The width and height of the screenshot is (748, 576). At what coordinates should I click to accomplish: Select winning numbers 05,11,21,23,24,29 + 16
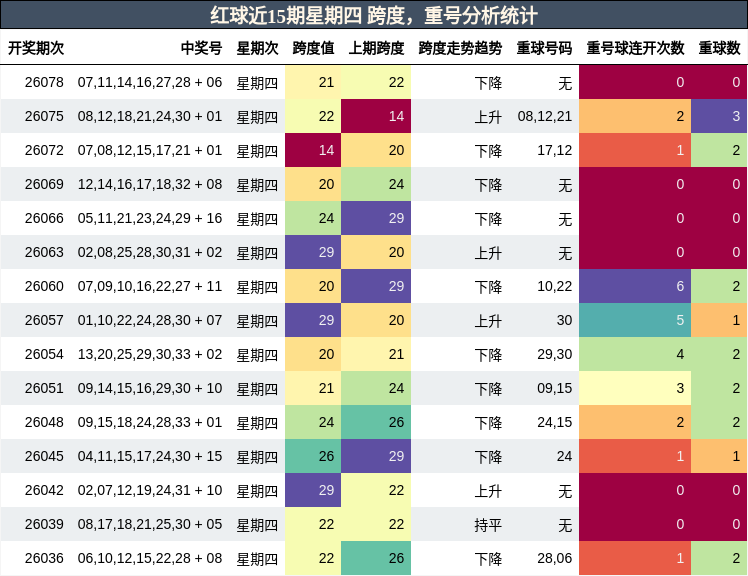pos(150,219)
